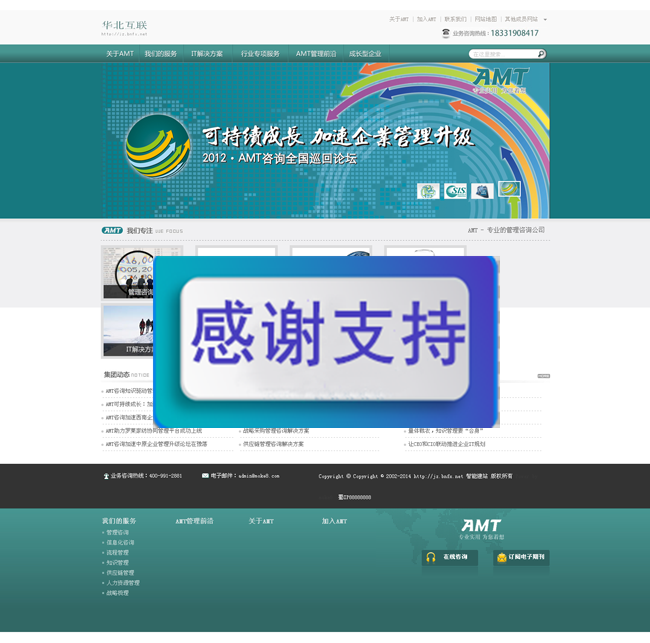The image size is (650, 643).
Task: Click the globe with arrows graphic
Action: click(x=158, y=146)
